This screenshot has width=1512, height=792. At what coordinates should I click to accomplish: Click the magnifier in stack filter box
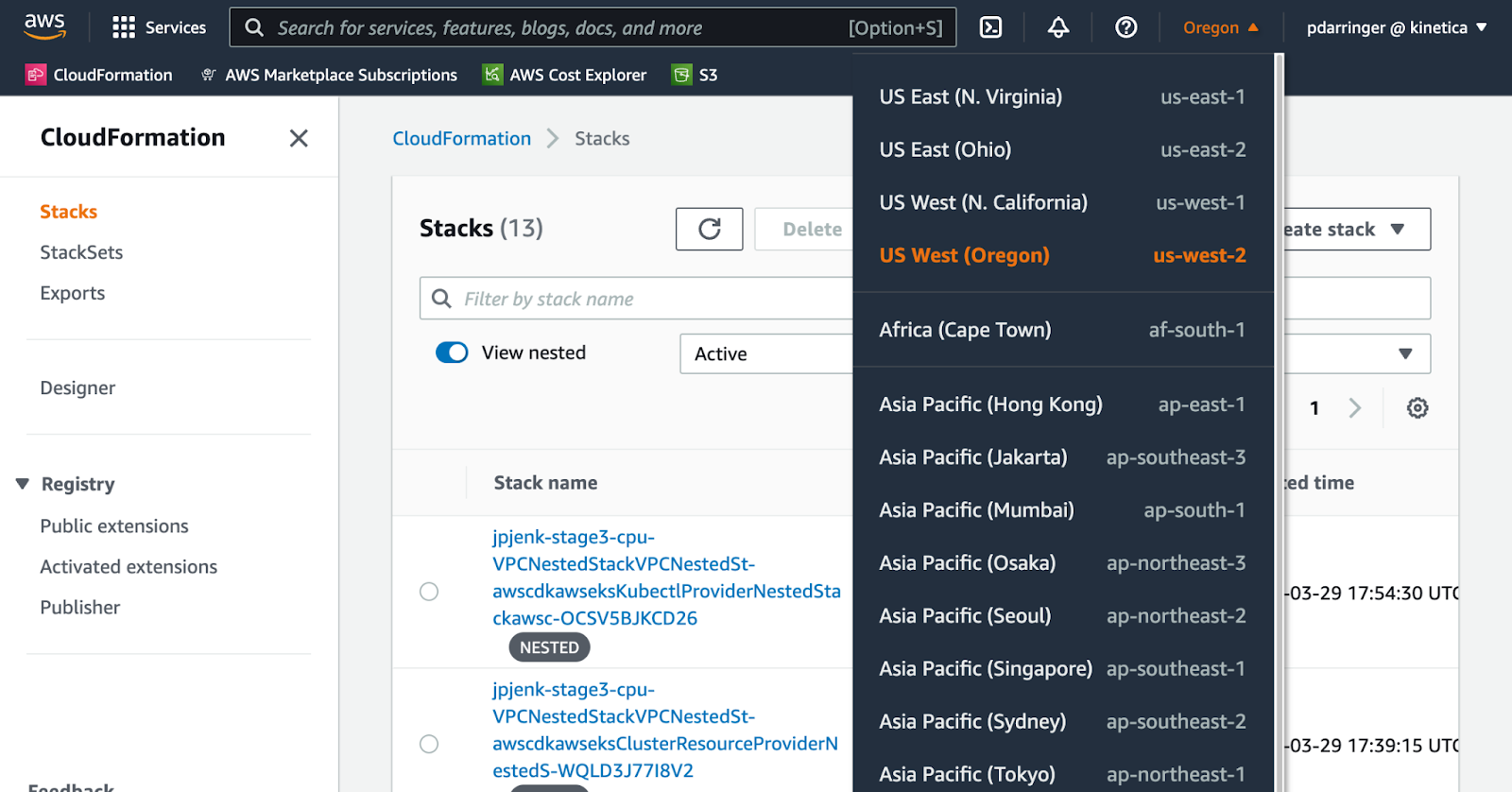click(x=441, y=299)
